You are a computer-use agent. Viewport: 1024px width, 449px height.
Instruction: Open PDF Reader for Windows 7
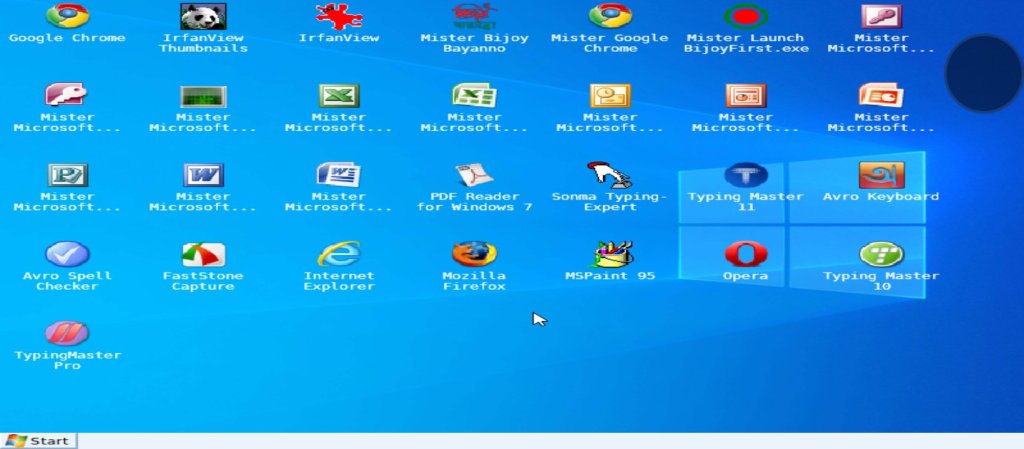(x=474, y=176)
